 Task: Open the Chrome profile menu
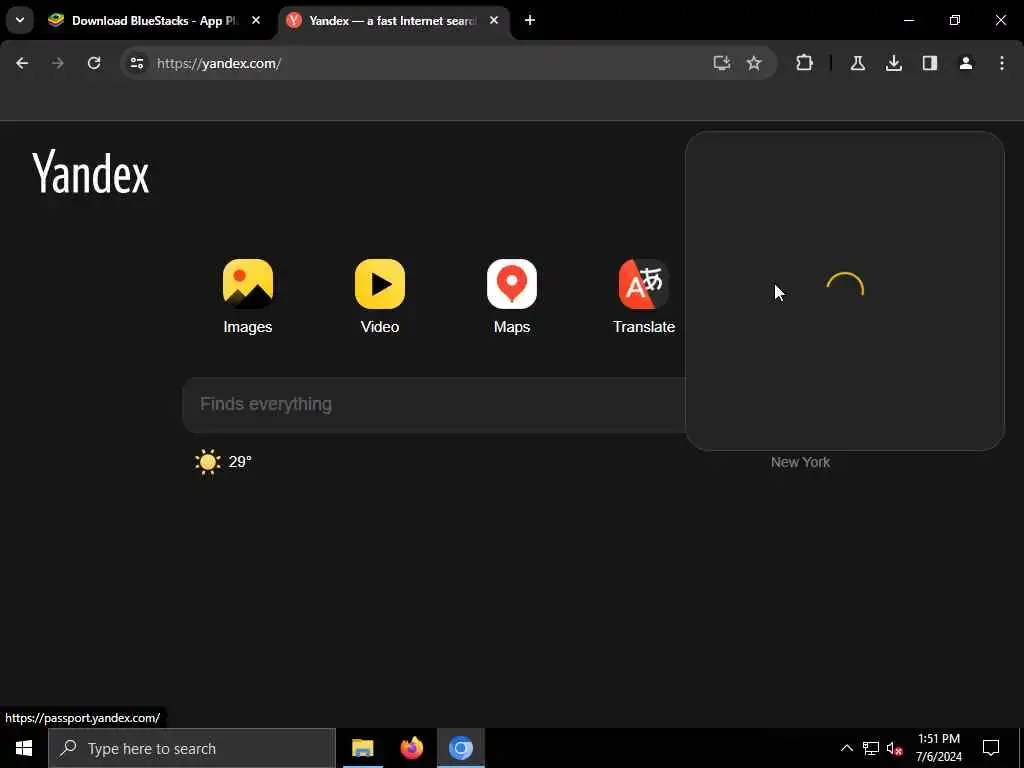tap(965, 63)
